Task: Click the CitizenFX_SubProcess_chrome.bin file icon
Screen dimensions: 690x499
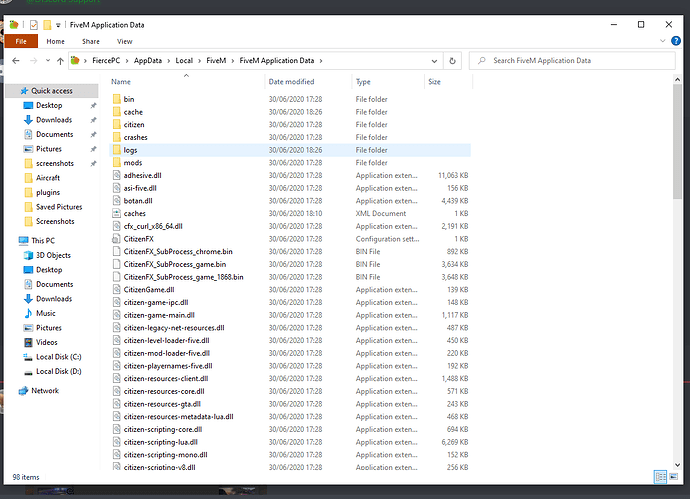Action: [x=117, y=252]
